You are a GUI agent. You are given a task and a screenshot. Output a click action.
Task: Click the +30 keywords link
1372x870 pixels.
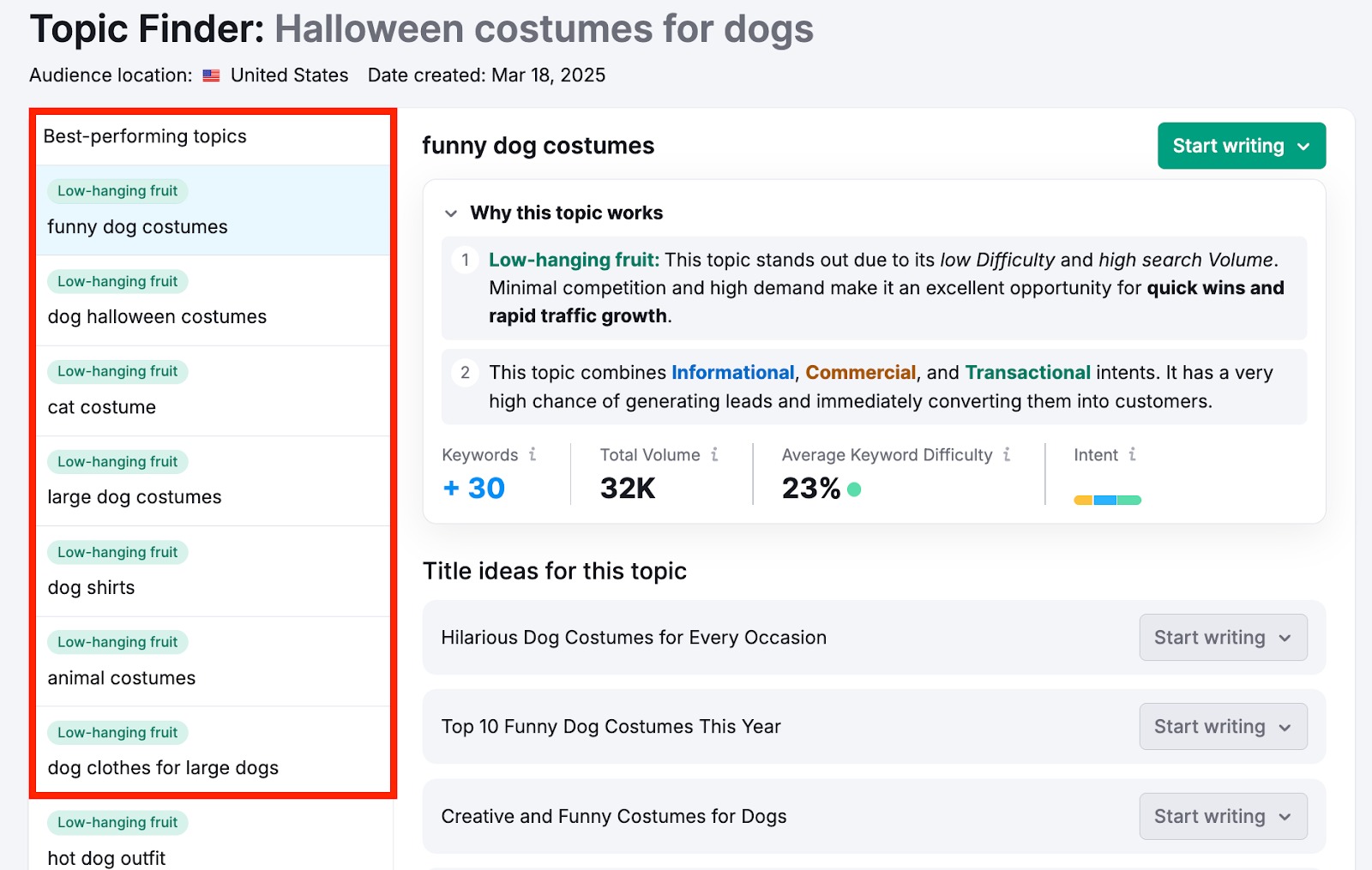pyautogui.click(x=473, y=489)
